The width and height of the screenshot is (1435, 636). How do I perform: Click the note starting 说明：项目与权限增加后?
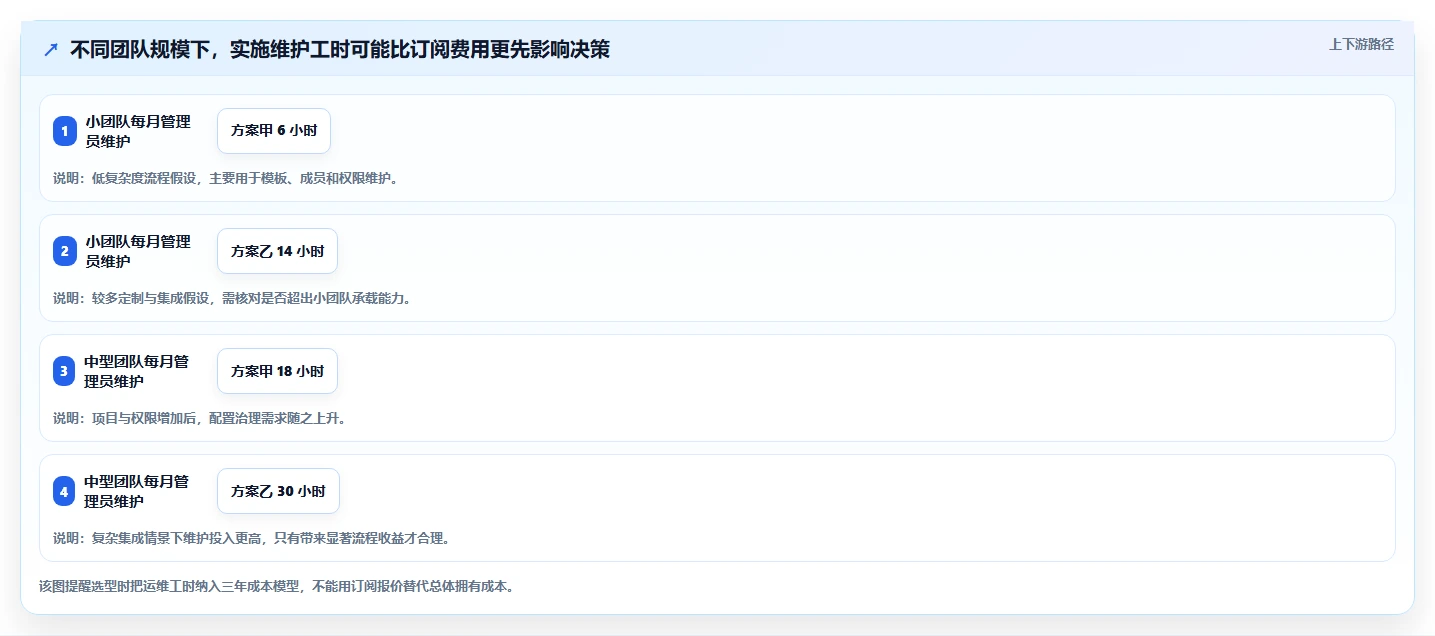200,418
